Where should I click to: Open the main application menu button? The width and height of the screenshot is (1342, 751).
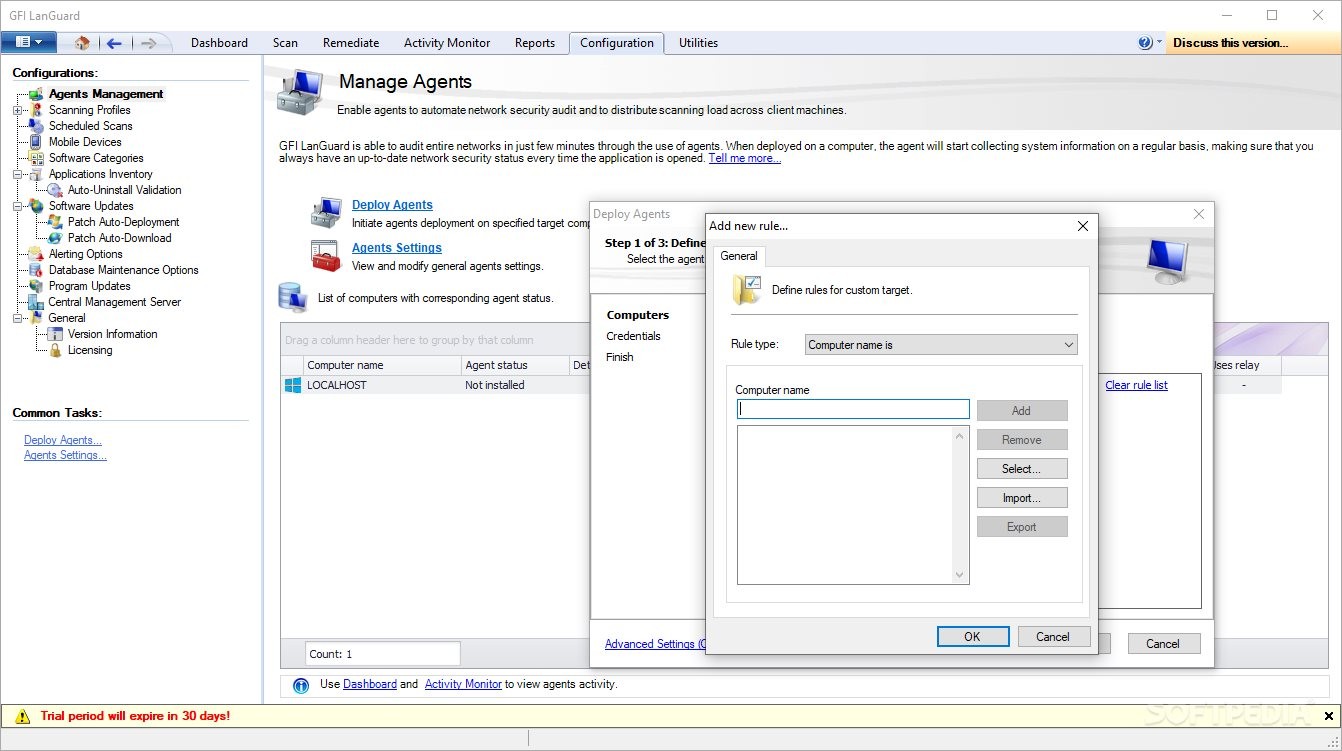(28, 42)
